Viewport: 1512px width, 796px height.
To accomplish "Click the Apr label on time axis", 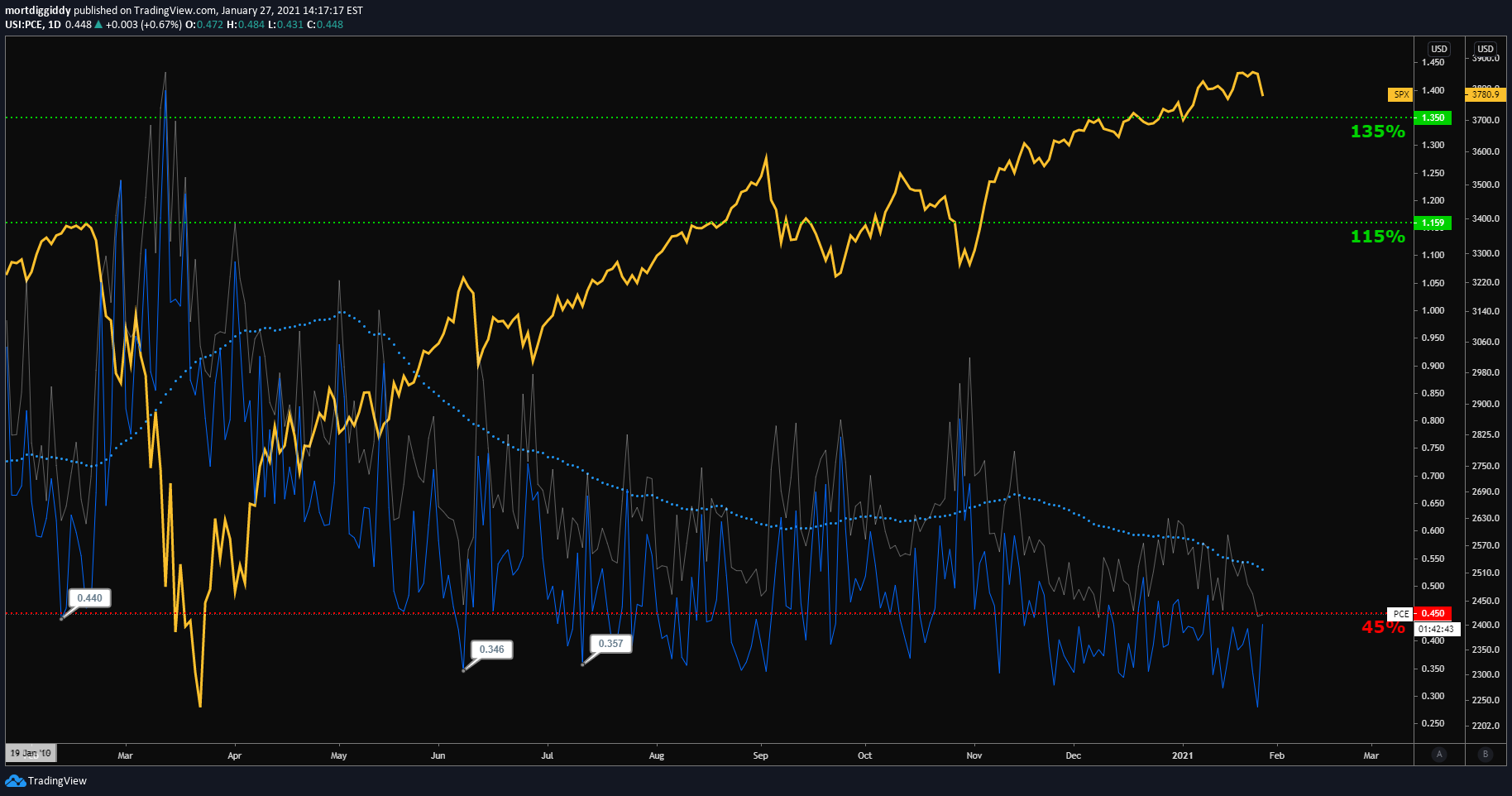I will point(235,755).
